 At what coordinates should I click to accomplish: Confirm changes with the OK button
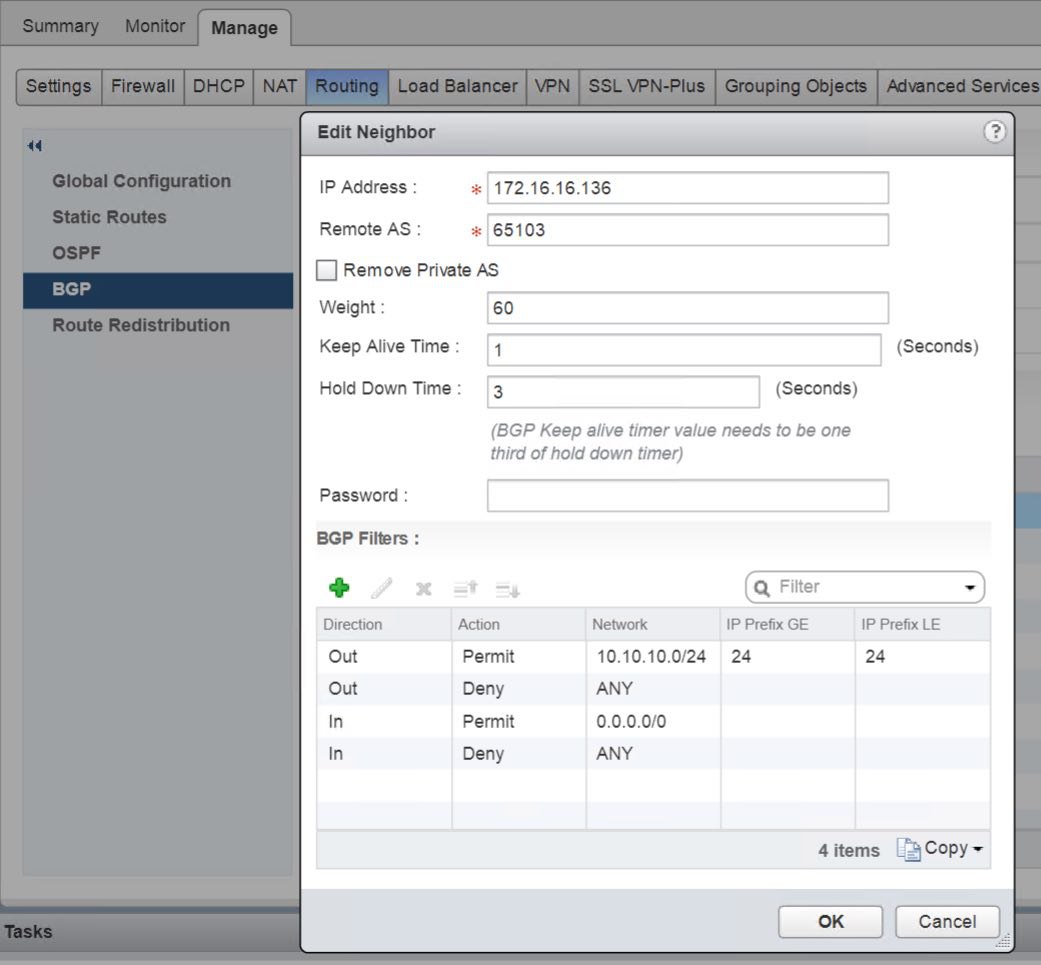click(x=831, y=921)
